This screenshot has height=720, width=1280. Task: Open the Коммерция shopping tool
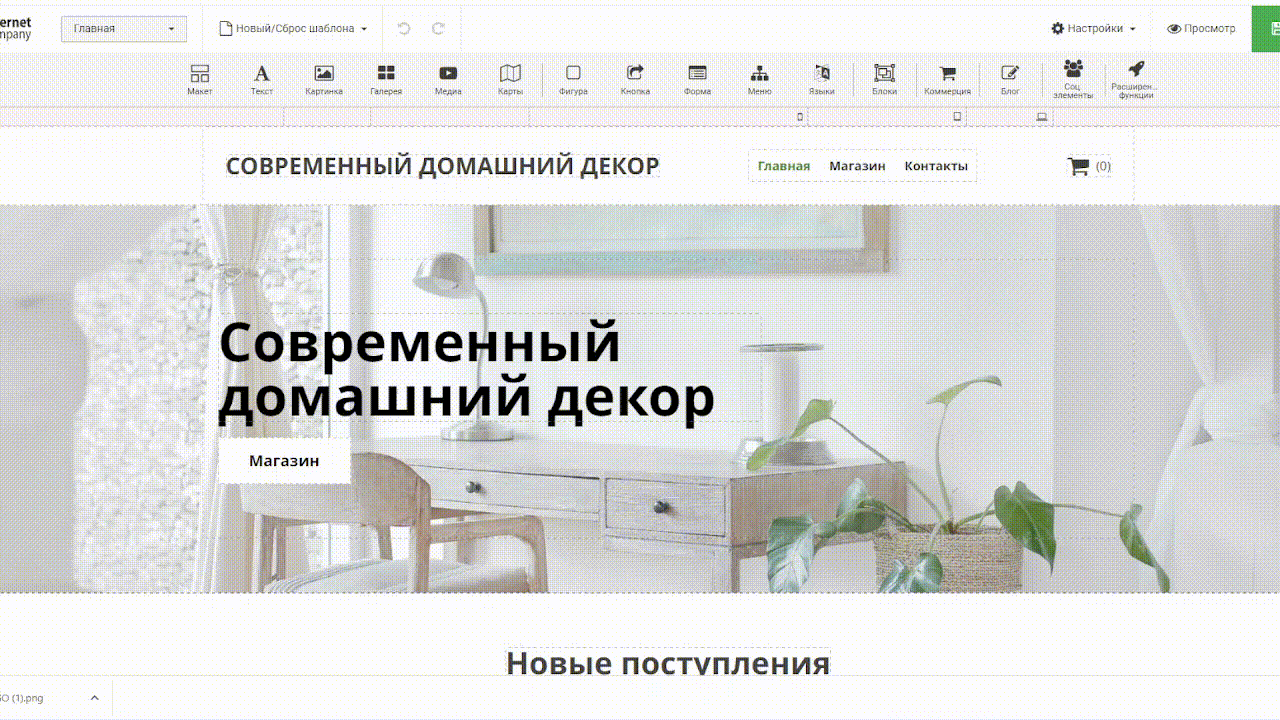(947, 79)
